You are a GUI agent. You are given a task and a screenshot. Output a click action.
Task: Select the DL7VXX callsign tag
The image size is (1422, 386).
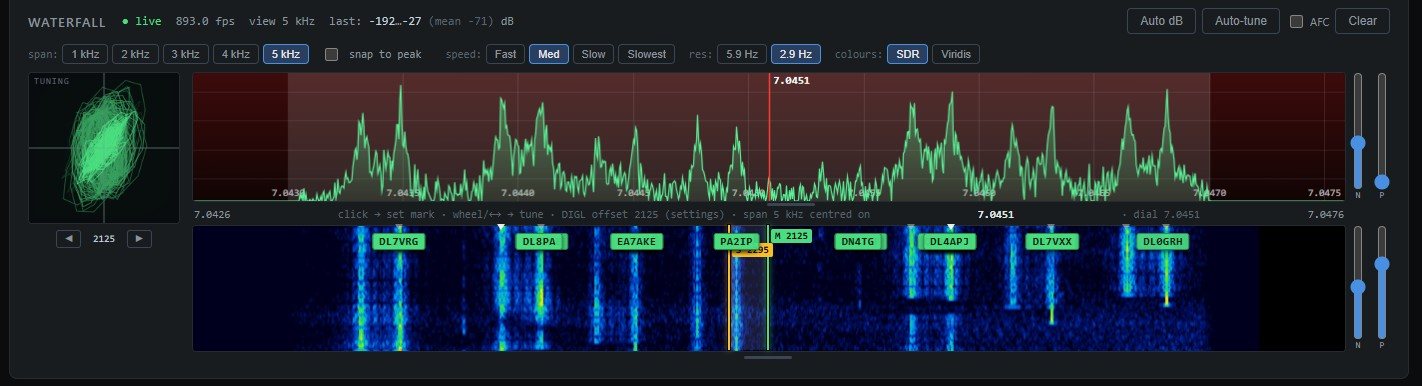point(1052,242)
